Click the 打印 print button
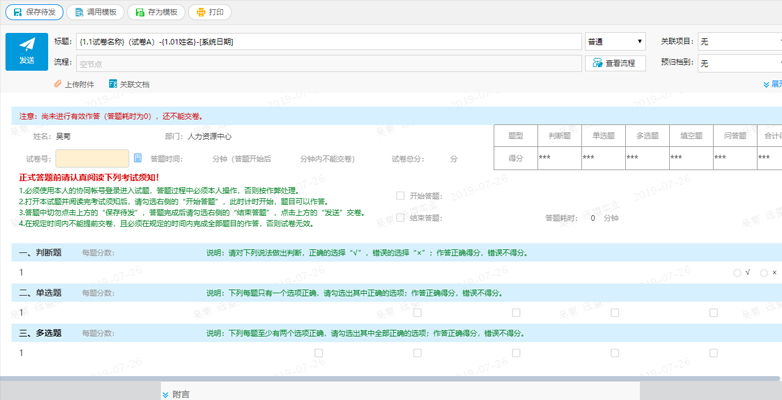Viewport: 782px width, 400px height. [210, 12]
